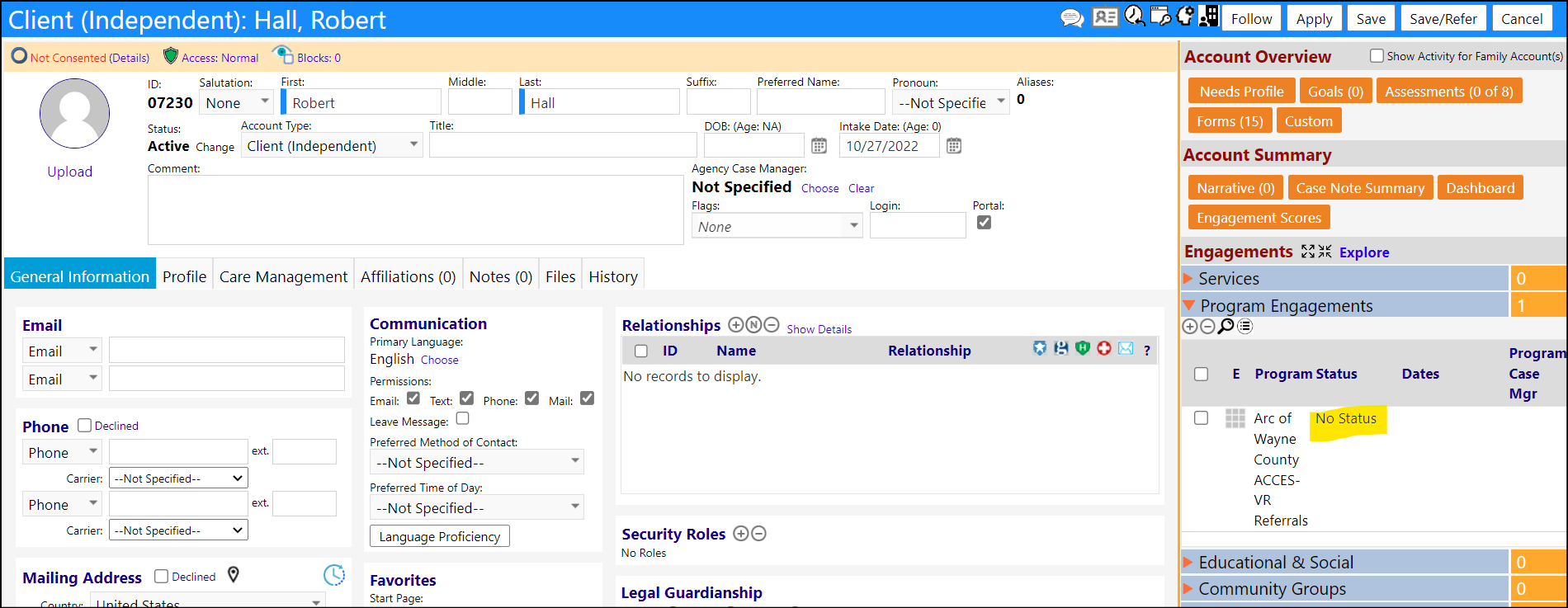Expand all engagements with arrows icon

(x=1308, y=252)
